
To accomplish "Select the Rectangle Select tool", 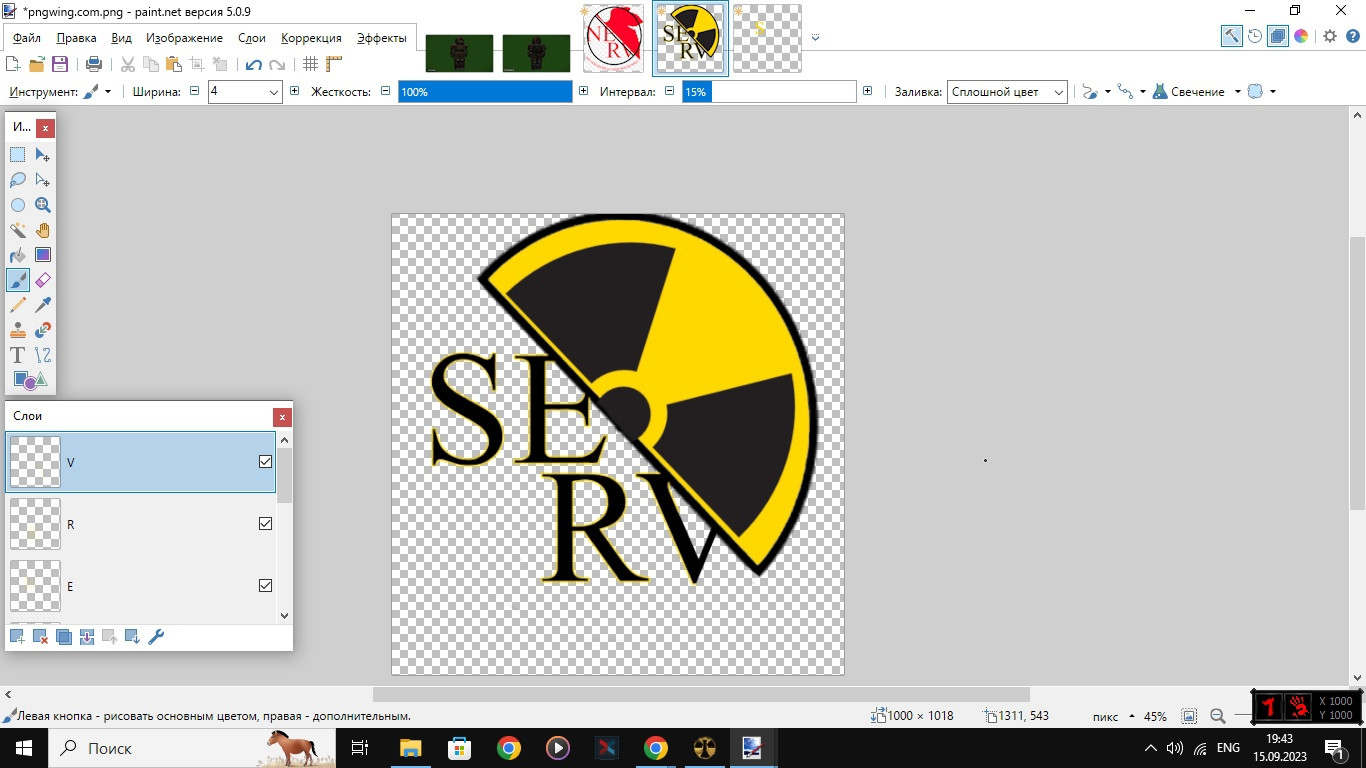I will pos(18,155).
